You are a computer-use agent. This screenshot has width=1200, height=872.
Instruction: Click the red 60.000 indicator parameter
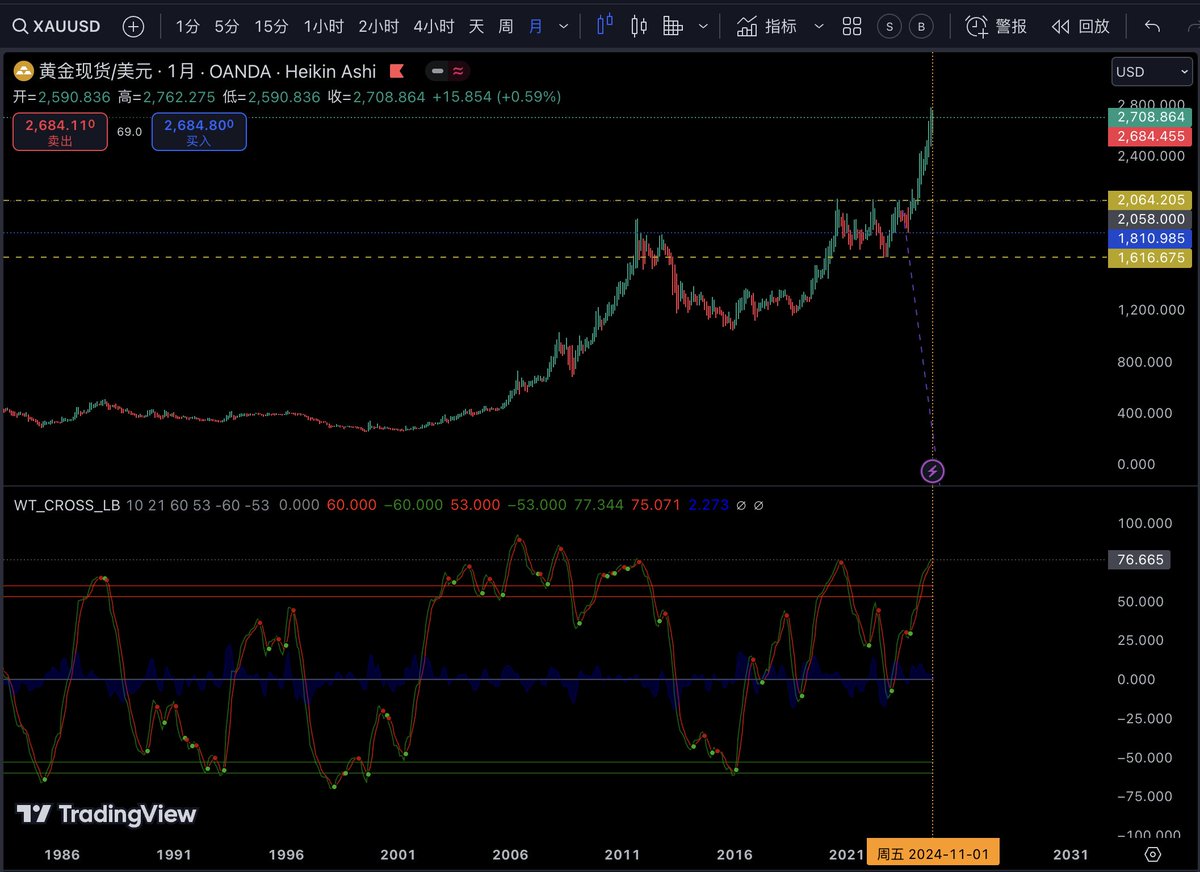tap(354, 506)
